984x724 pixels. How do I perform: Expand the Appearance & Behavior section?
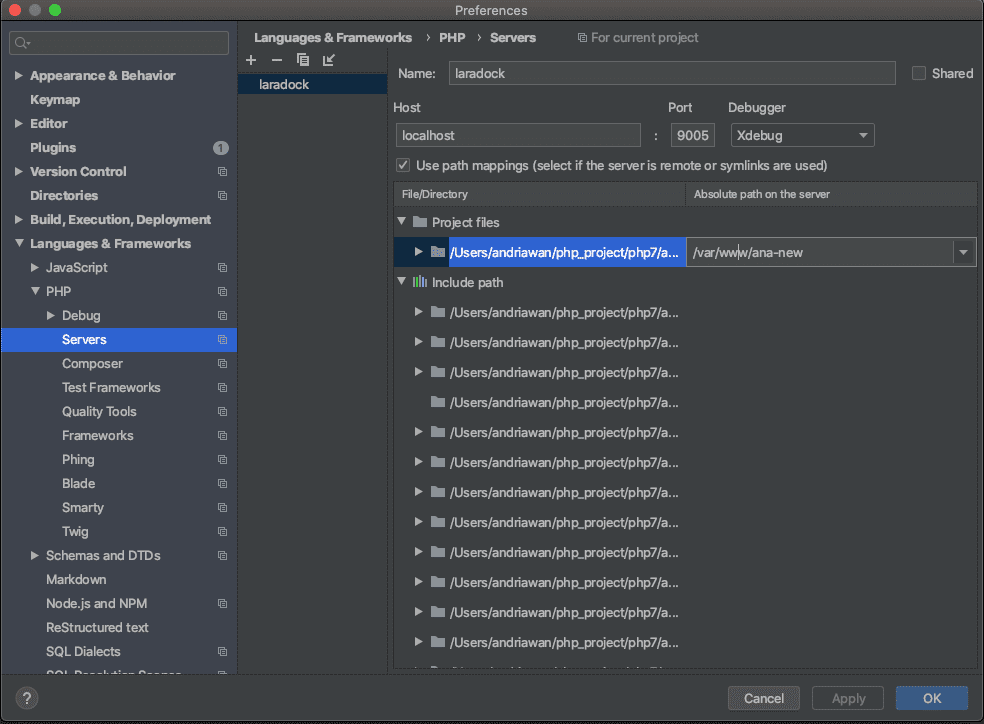19,76
